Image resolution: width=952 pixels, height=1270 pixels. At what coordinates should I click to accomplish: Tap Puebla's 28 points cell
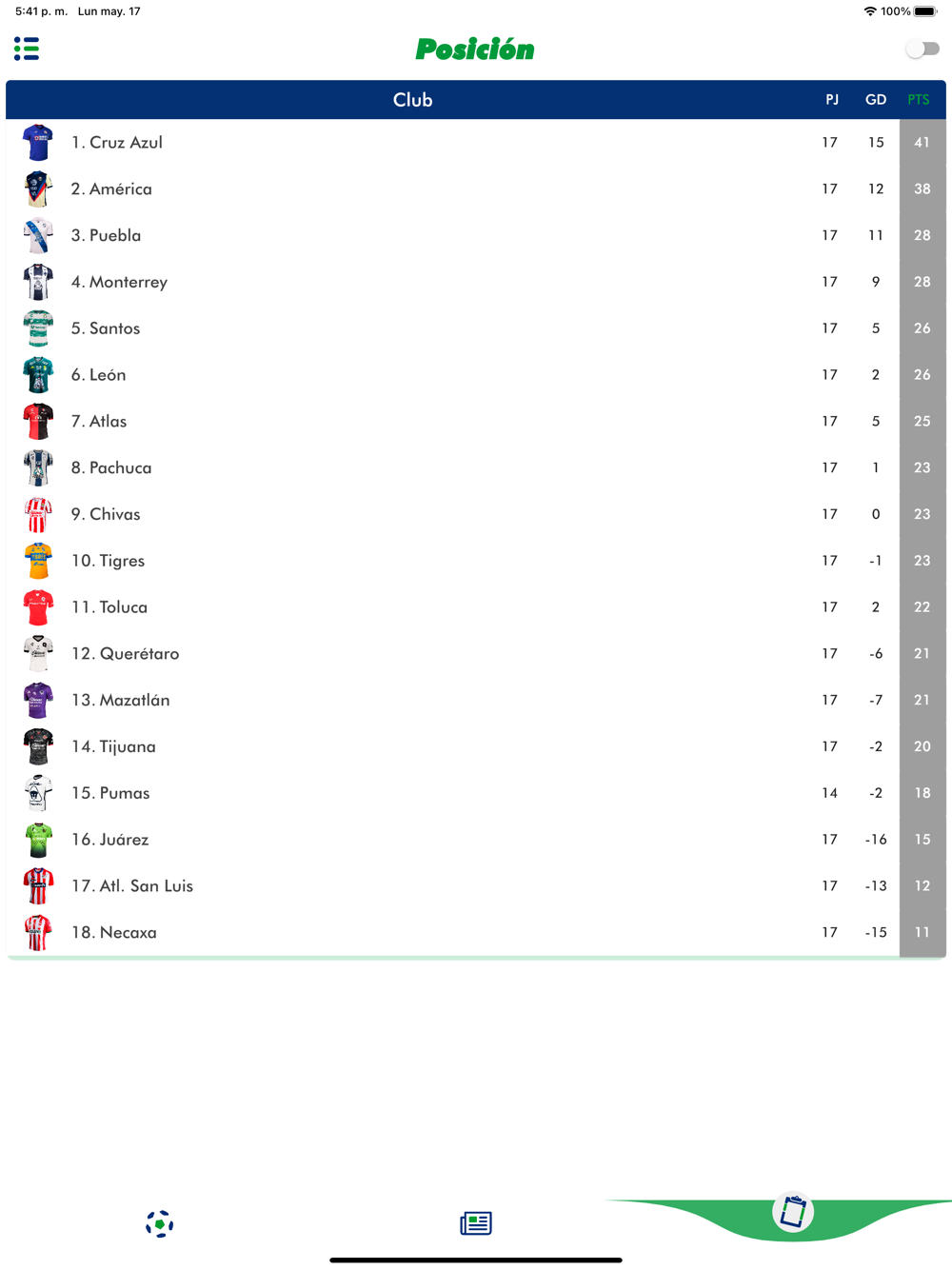(x=922, y=235)
